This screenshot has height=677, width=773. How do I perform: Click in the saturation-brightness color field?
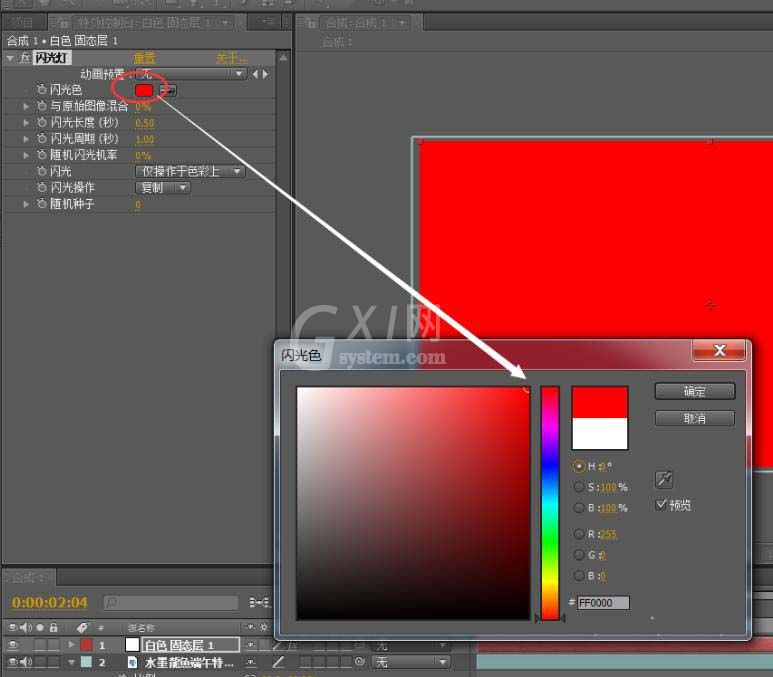pyautogui.click(x=413, y=503)
